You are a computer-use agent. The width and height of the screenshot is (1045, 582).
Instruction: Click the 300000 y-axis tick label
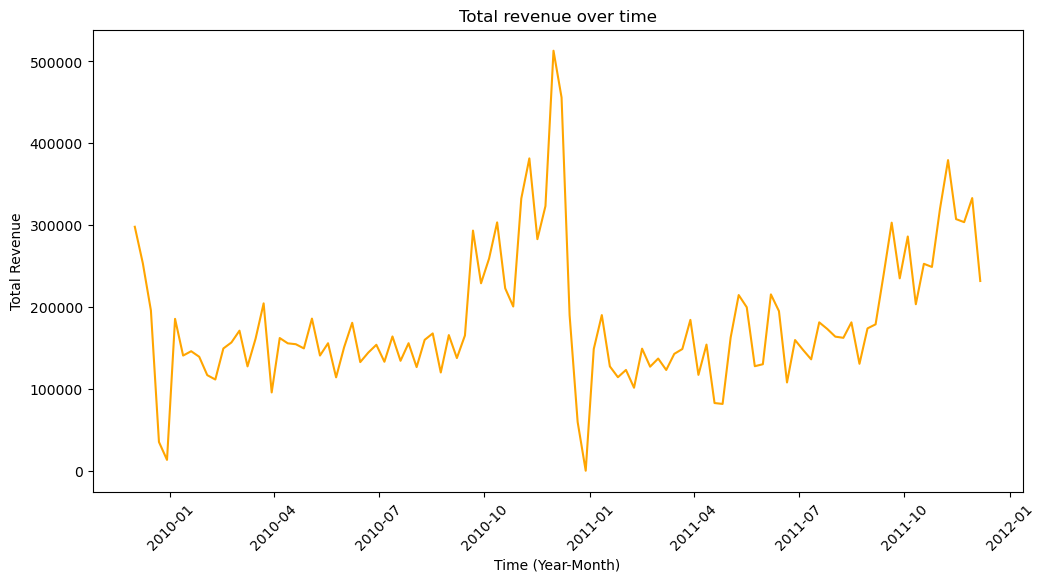[x=57, y=226]
